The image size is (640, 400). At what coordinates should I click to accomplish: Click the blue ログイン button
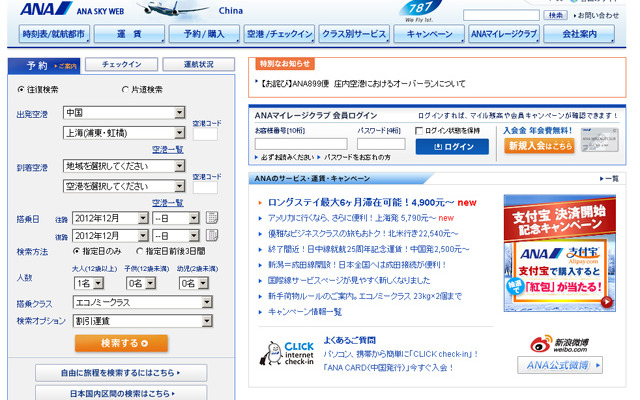pos(452,147)
